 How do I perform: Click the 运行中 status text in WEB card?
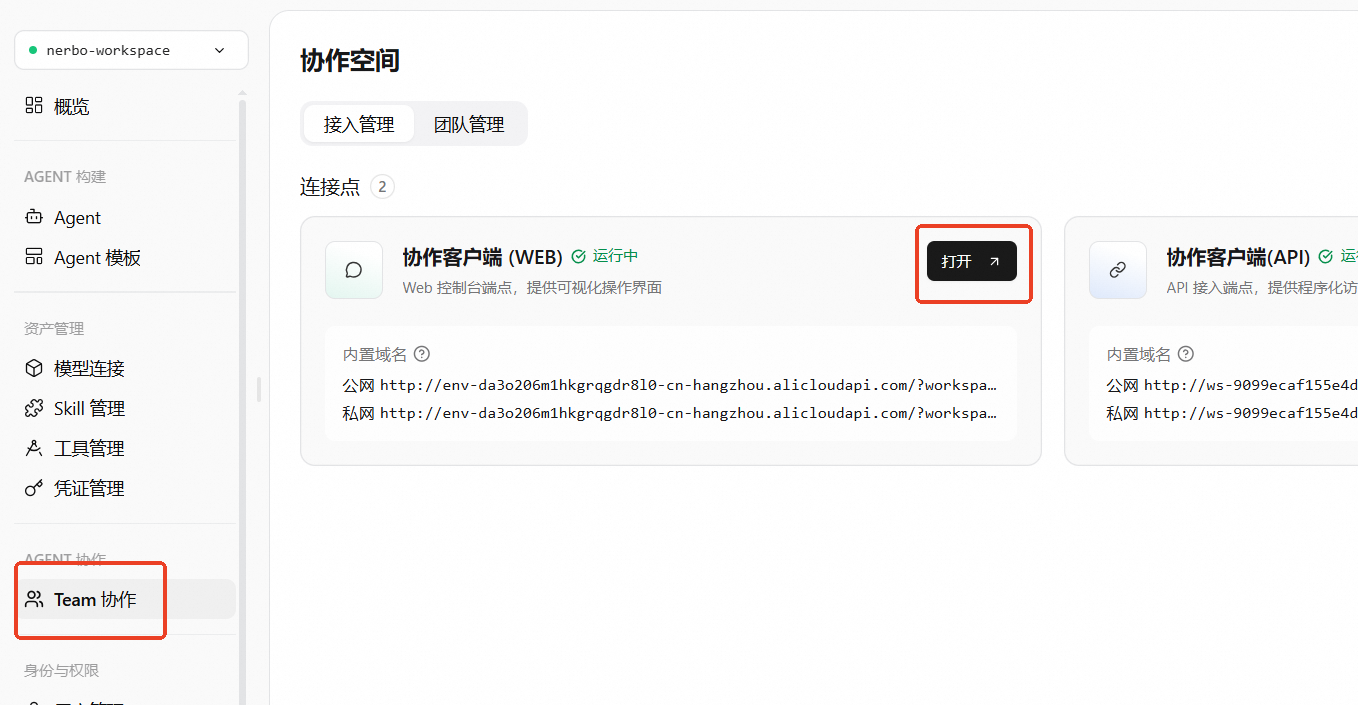[615, 256]
